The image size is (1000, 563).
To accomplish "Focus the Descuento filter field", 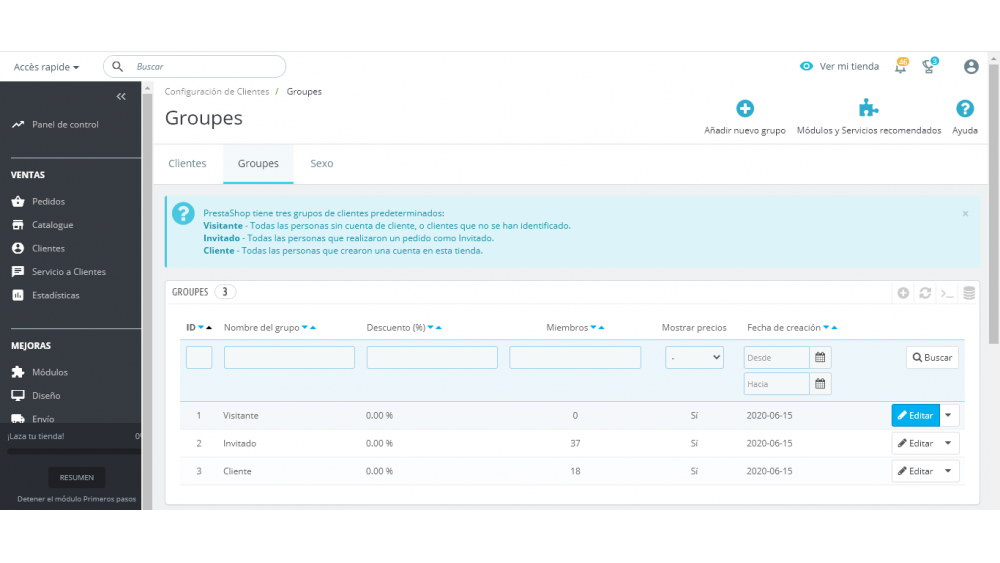I will (x=432, y=358).
